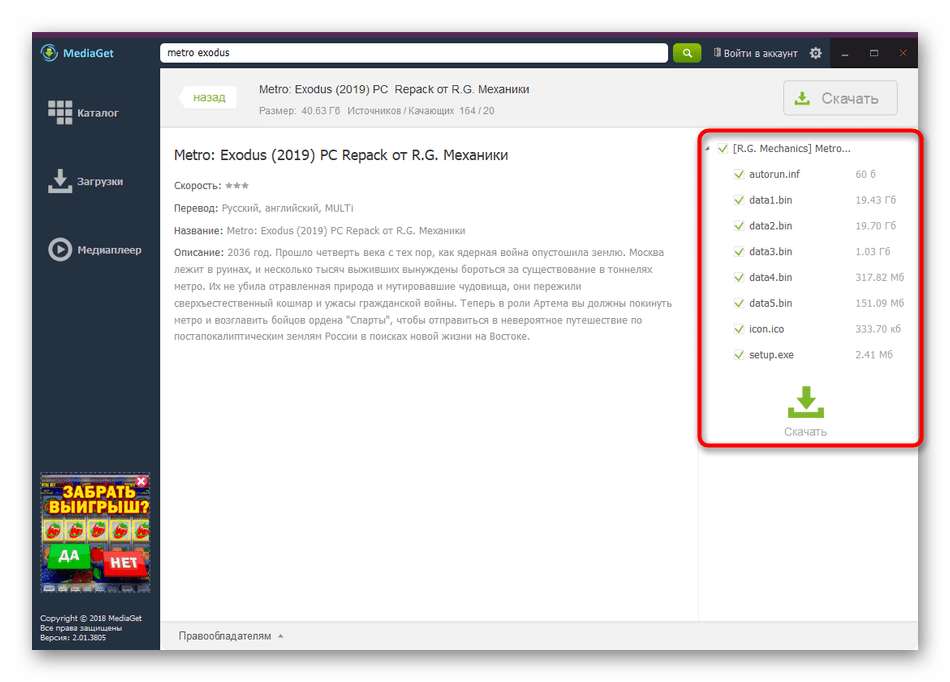Screen dimensions: 950x682
Task: Click the green search magnifier button
Action: pos(687,53)
